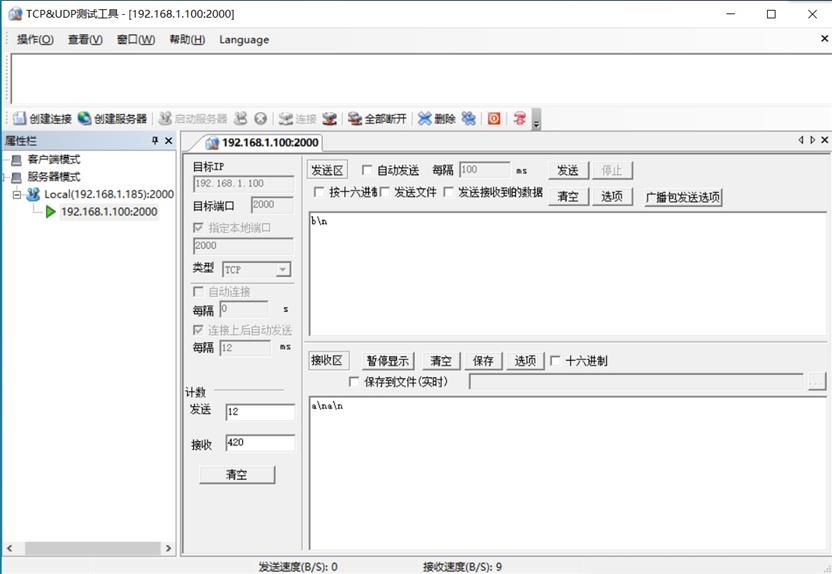Click the delete-all icon right of 删除
The image size is (832, 574).
(x=469, y=118)
